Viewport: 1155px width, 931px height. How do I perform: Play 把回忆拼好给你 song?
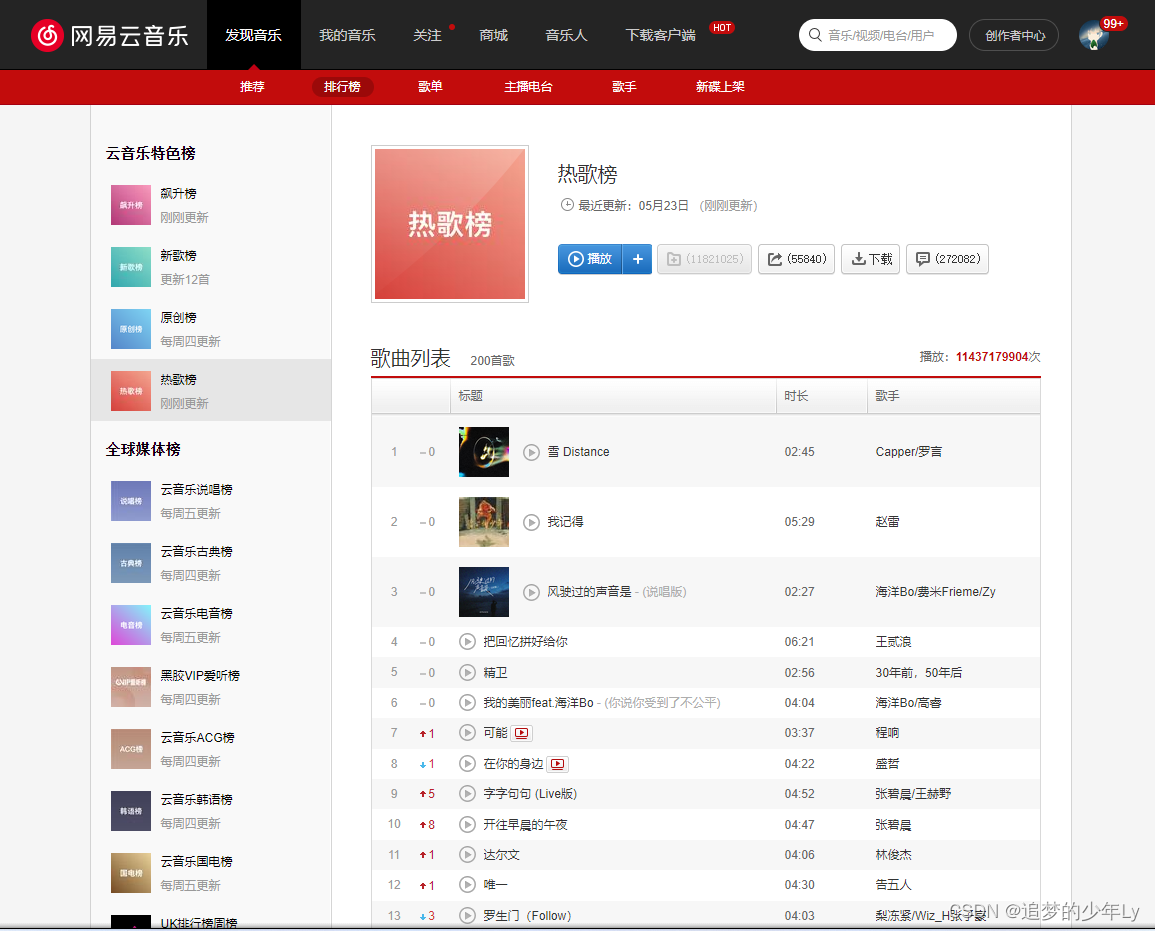point(467,642)
